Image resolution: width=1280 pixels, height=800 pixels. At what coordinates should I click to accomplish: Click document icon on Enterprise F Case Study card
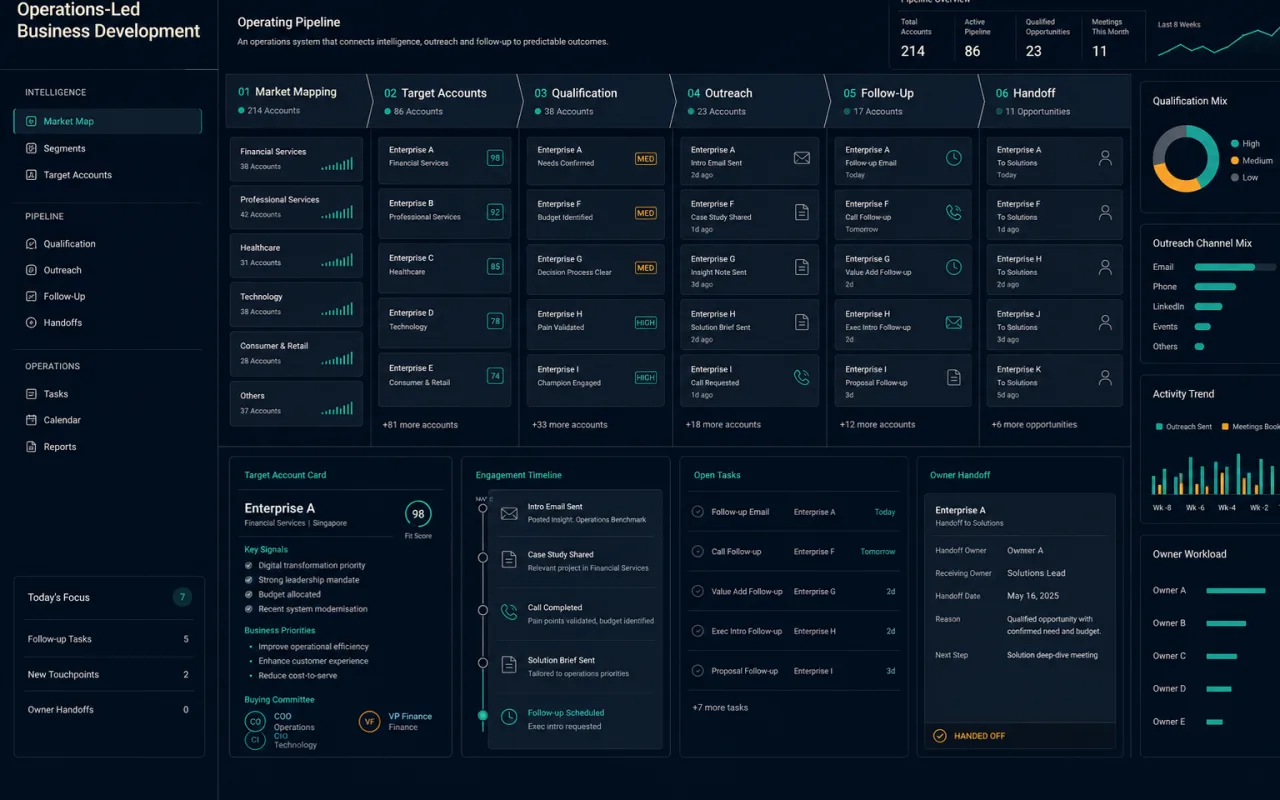pos(801,212)
